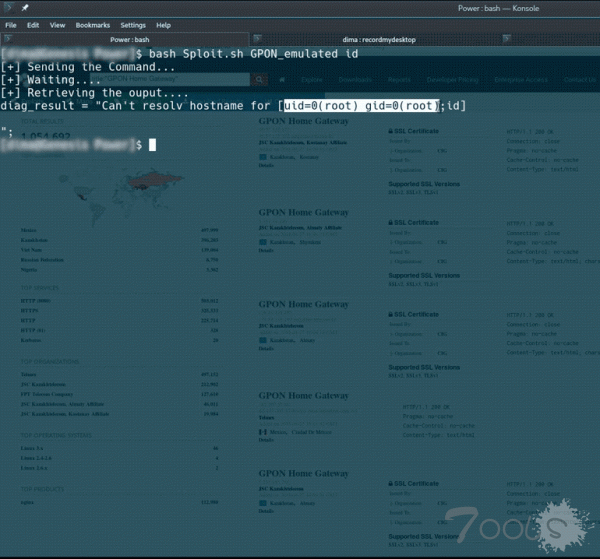
Task: Click the Konsole window menu icon
Action: (8, 7)
